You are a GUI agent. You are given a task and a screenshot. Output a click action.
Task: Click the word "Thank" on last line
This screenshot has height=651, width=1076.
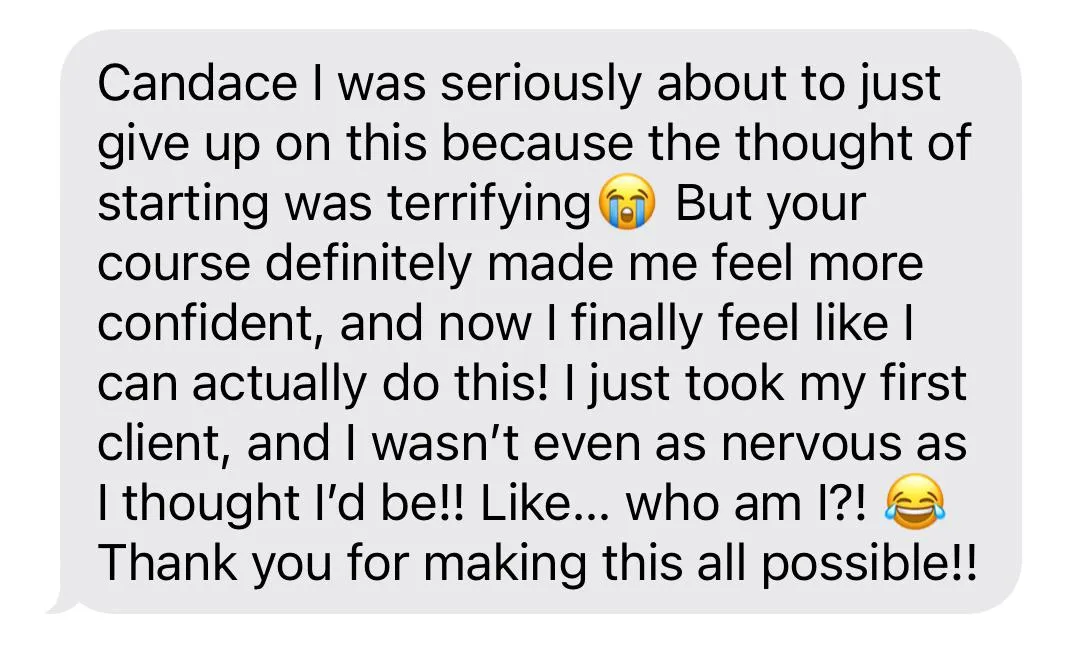point(167,564)
